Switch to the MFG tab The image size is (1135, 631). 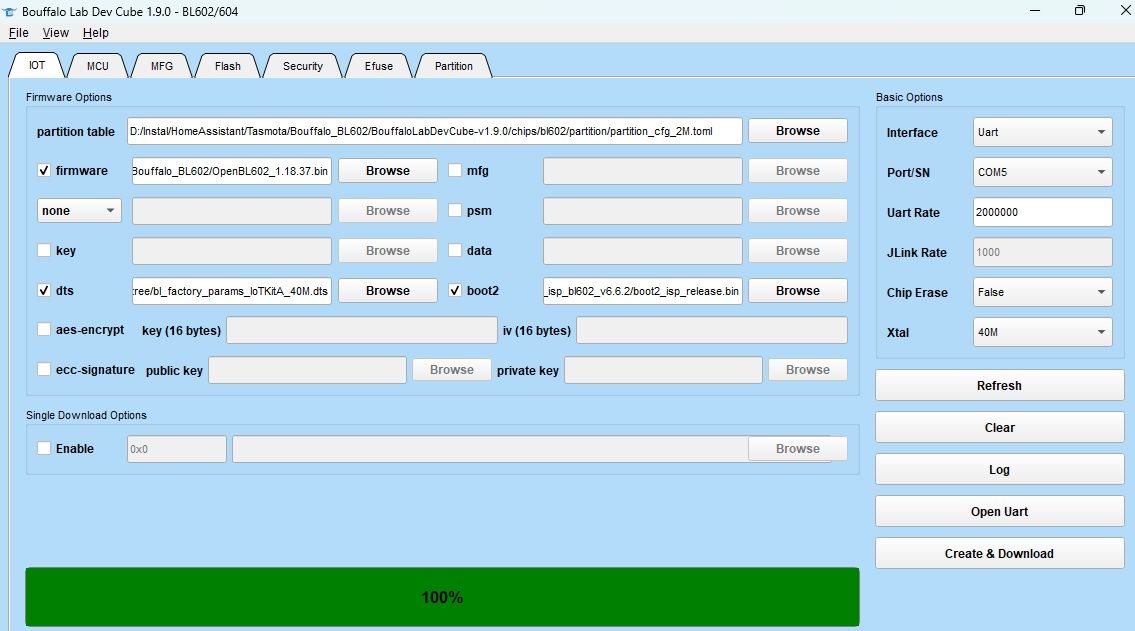tap(162, 66)
